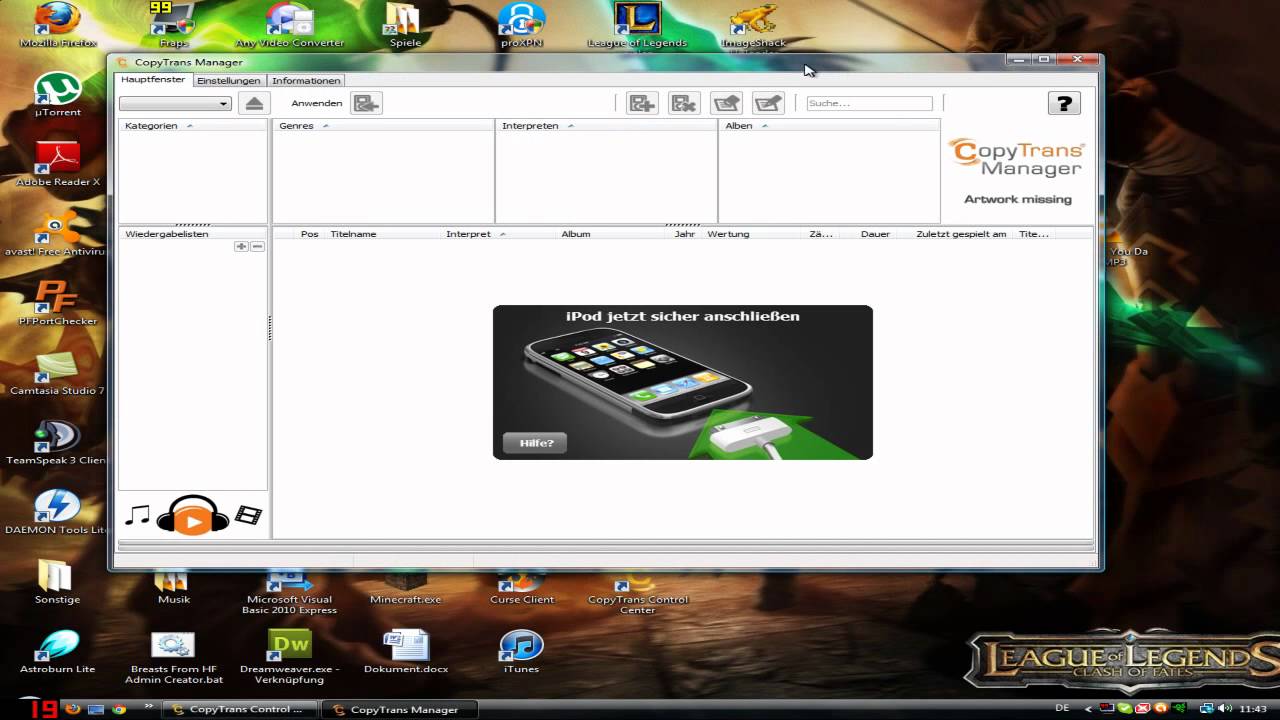Sort by the Interpreten column header
Image resolution: width=1280 pixels, height=720 pixels.
[x=606, y=126]
